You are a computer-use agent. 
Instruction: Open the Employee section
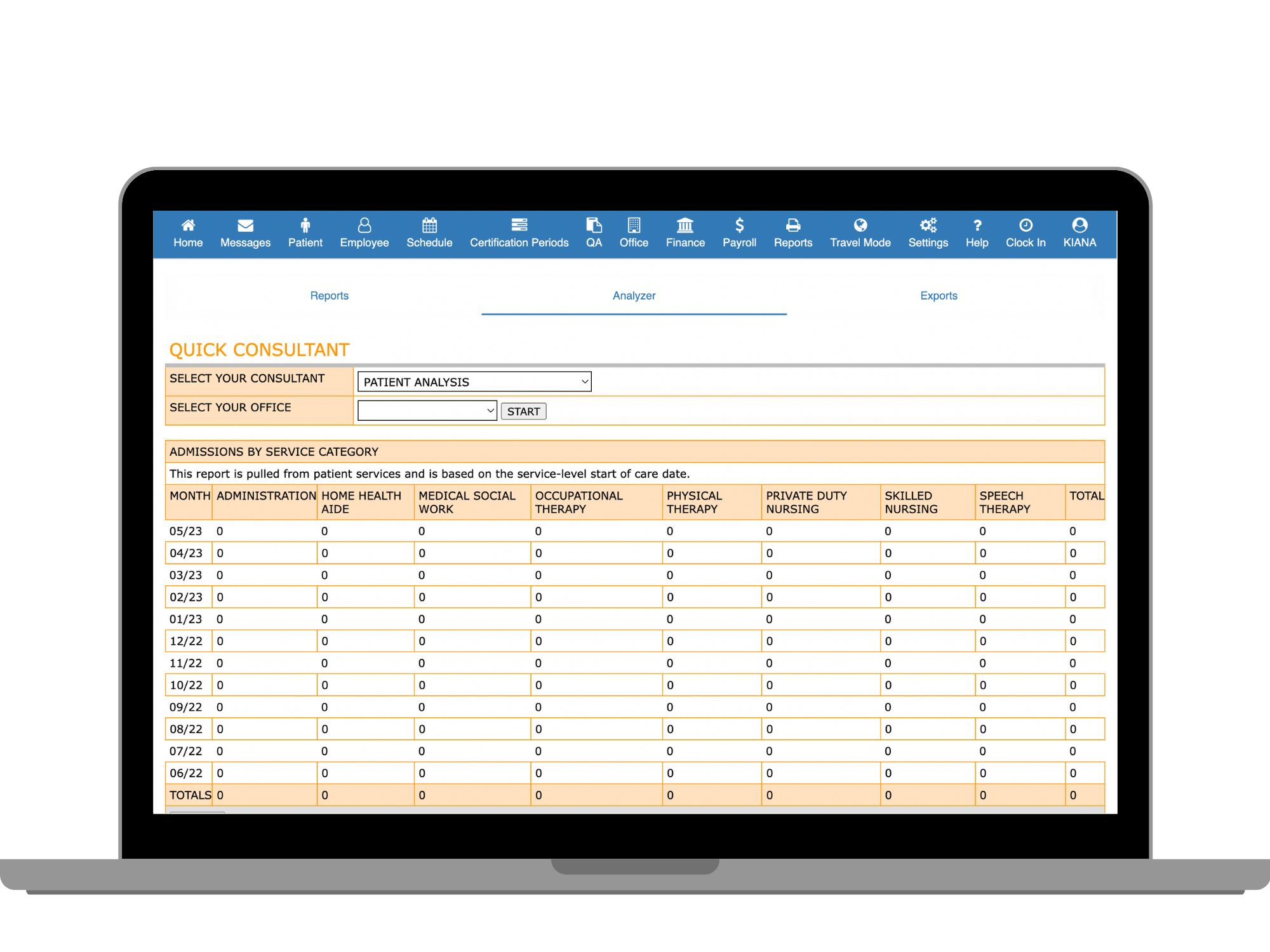tap(364, 234)
